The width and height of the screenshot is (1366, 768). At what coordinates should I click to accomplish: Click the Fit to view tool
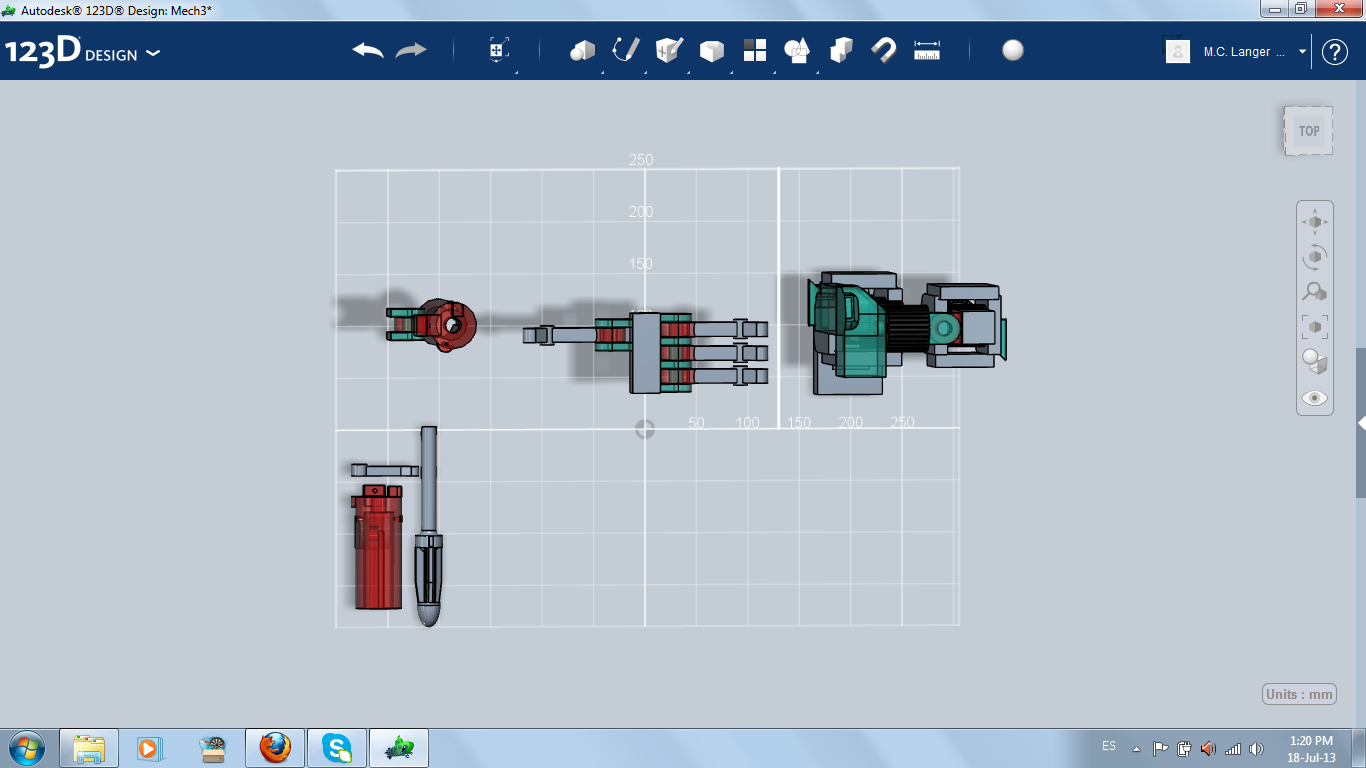(1315, 326)
